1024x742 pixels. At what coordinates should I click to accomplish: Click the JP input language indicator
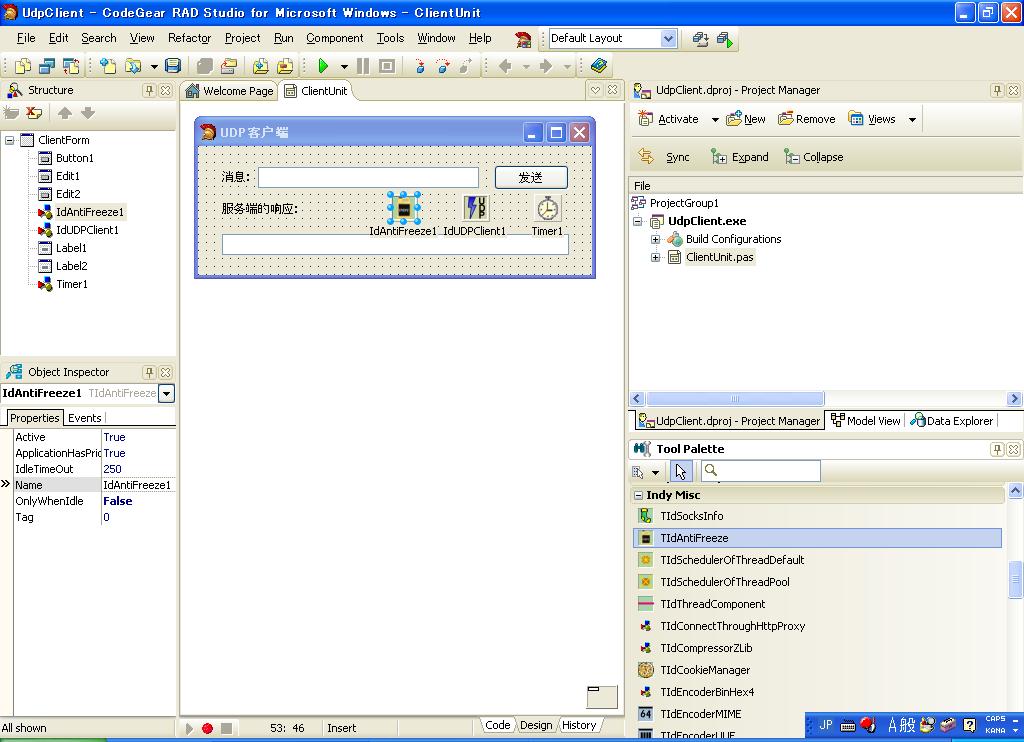tap(825, 724)
